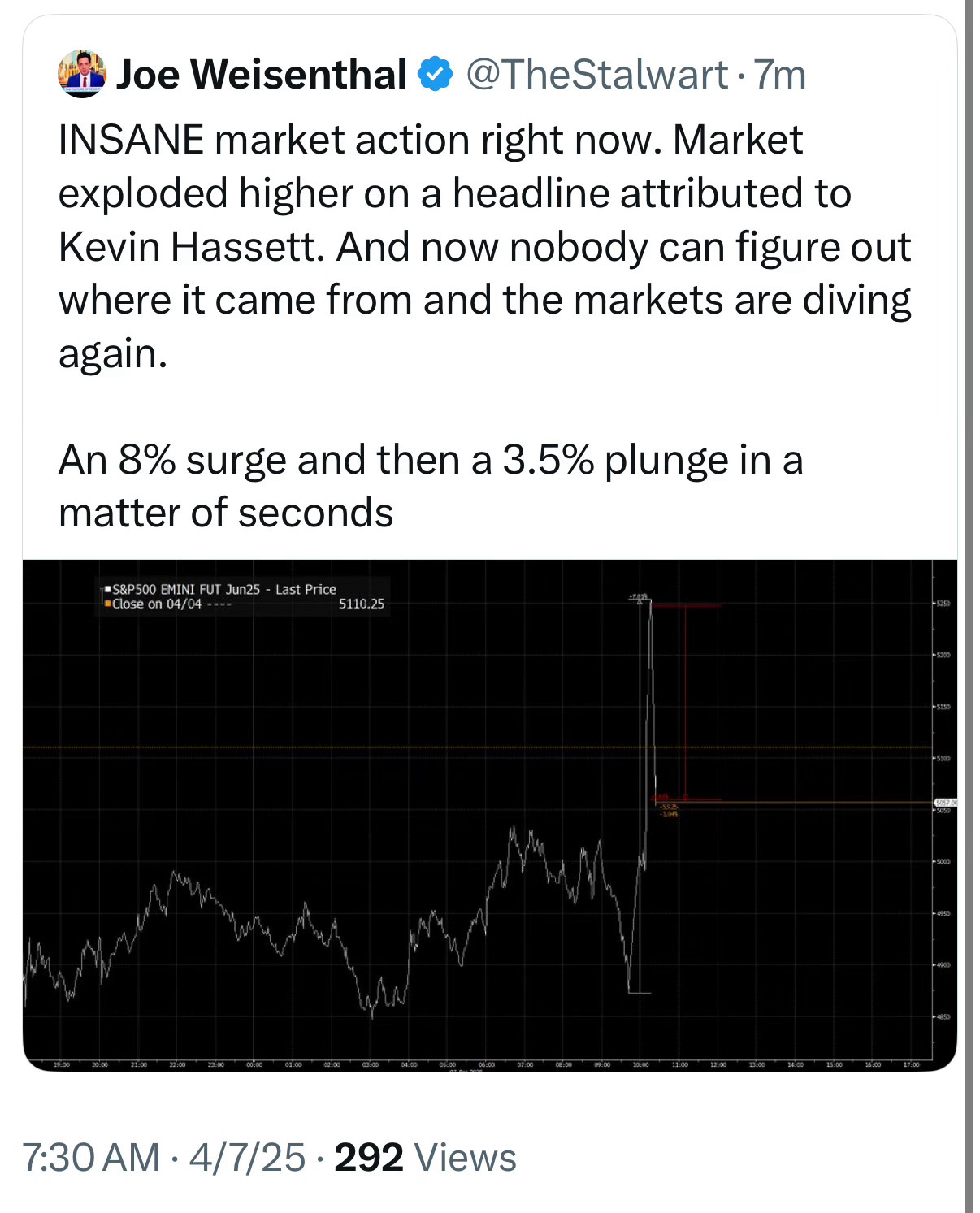Open the Joe Weisenthal display name
Screen dimensions: 980x1213
coord(261,74)
